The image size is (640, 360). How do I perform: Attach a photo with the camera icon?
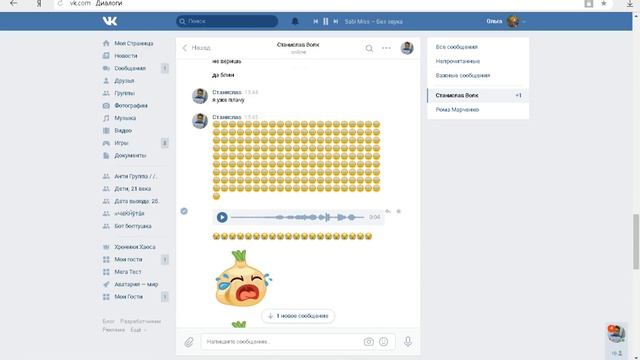(369, 342)
